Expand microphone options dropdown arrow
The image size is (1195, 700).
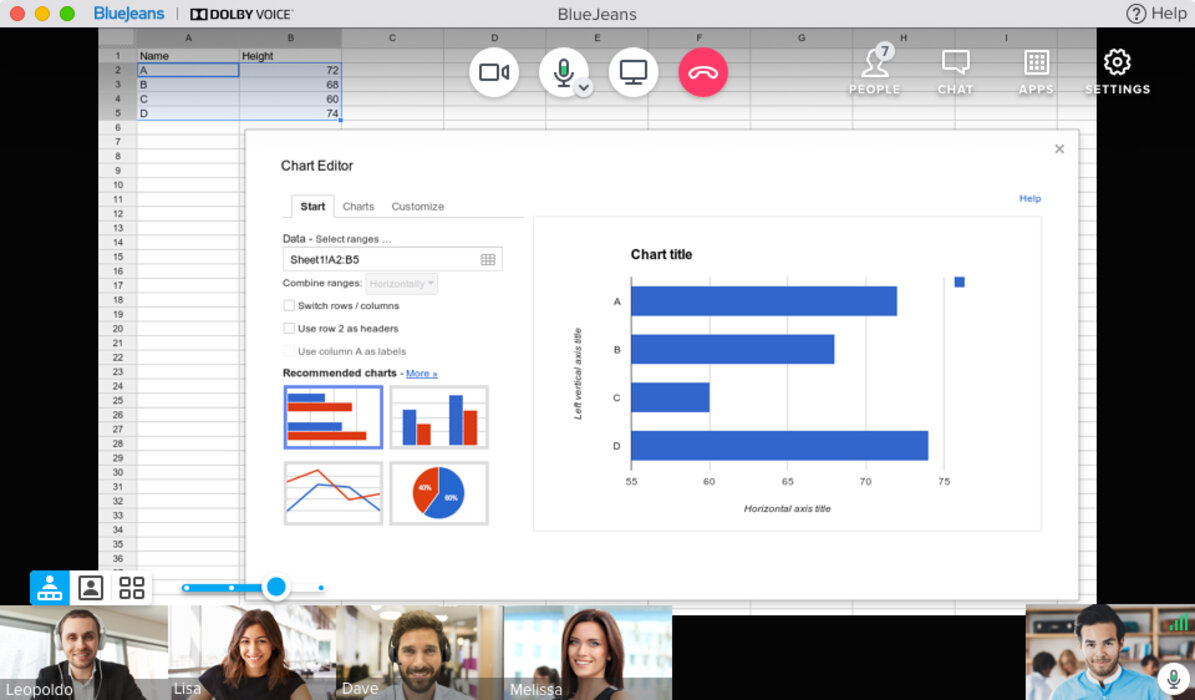[x=584, y=88]
